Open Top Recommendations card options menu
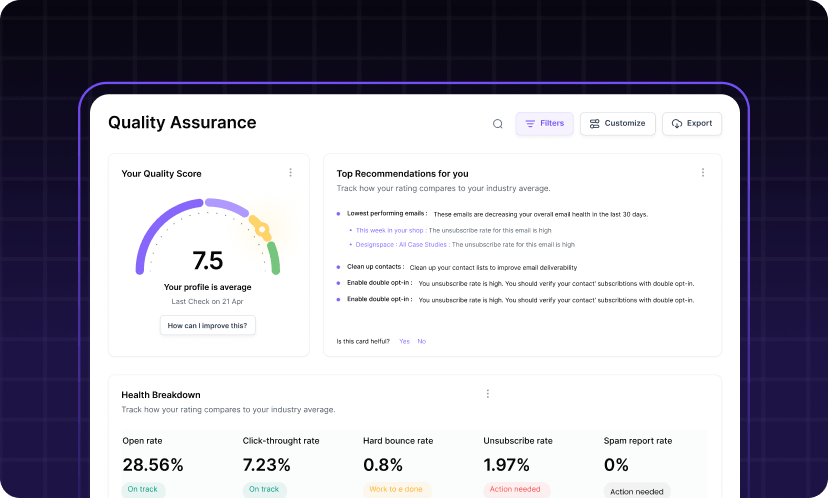 click(x=703, y=173)
